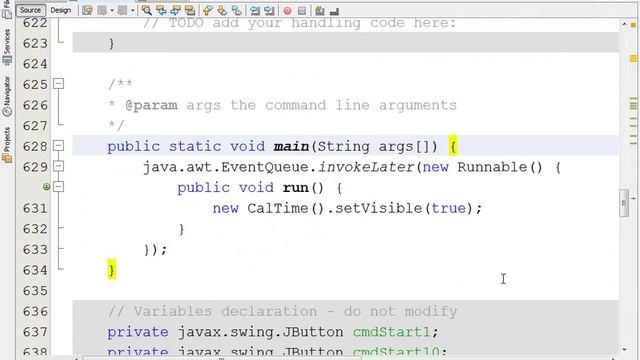Shift the line left
The width and height of the screenshot is (640, 360).
pos(255,11)
